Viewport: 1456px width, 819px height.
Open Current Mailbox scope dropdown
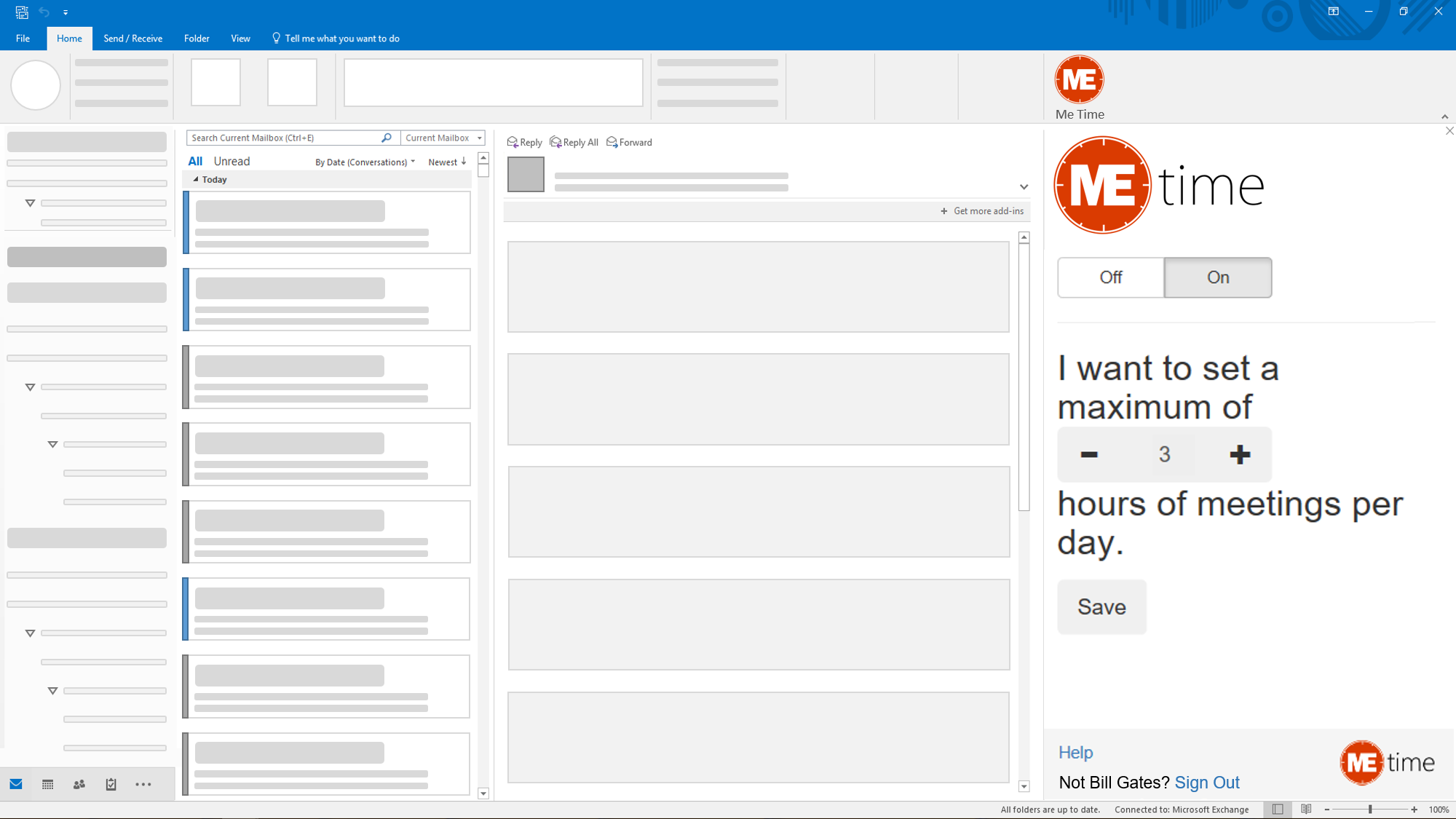pos(443,138)
